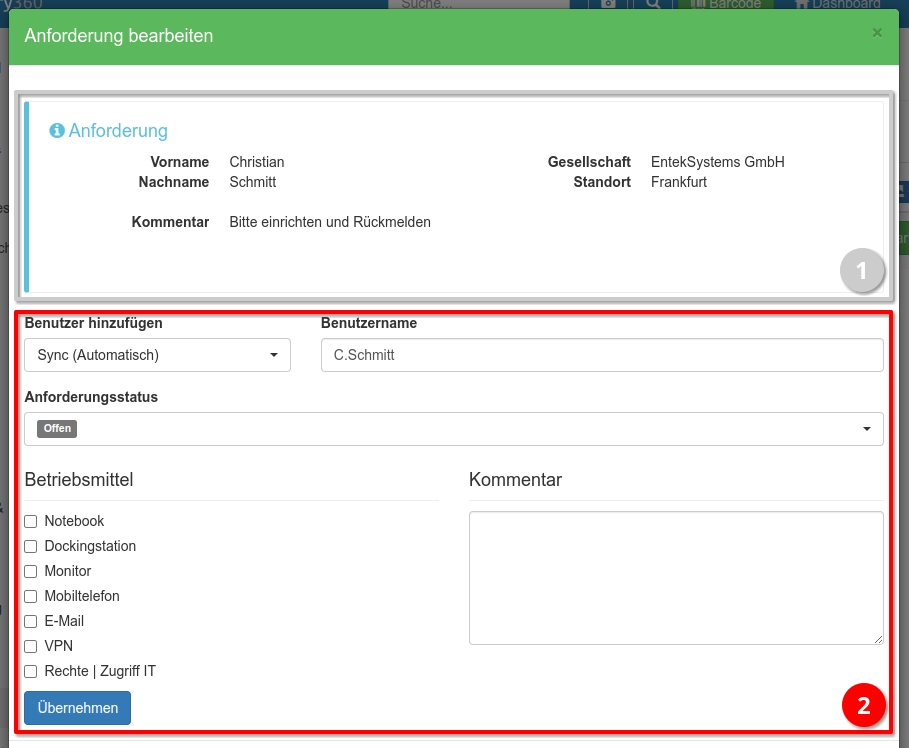Click the info icon beside Anforderung heading
Viewport: 909px width, 748px height.
57,131
